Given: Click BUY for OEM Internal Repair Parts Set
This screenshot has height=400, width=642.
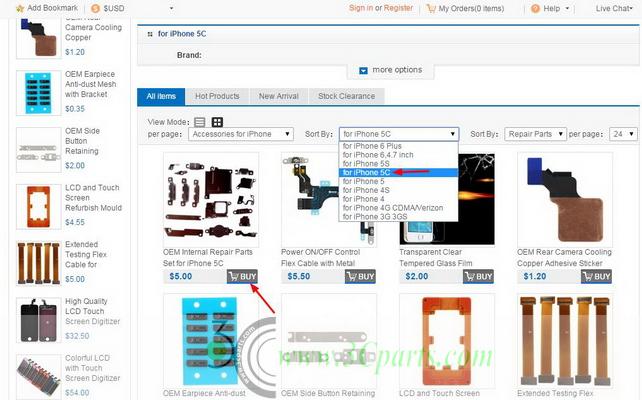Looking at the screenshot, I should (242, 276).
